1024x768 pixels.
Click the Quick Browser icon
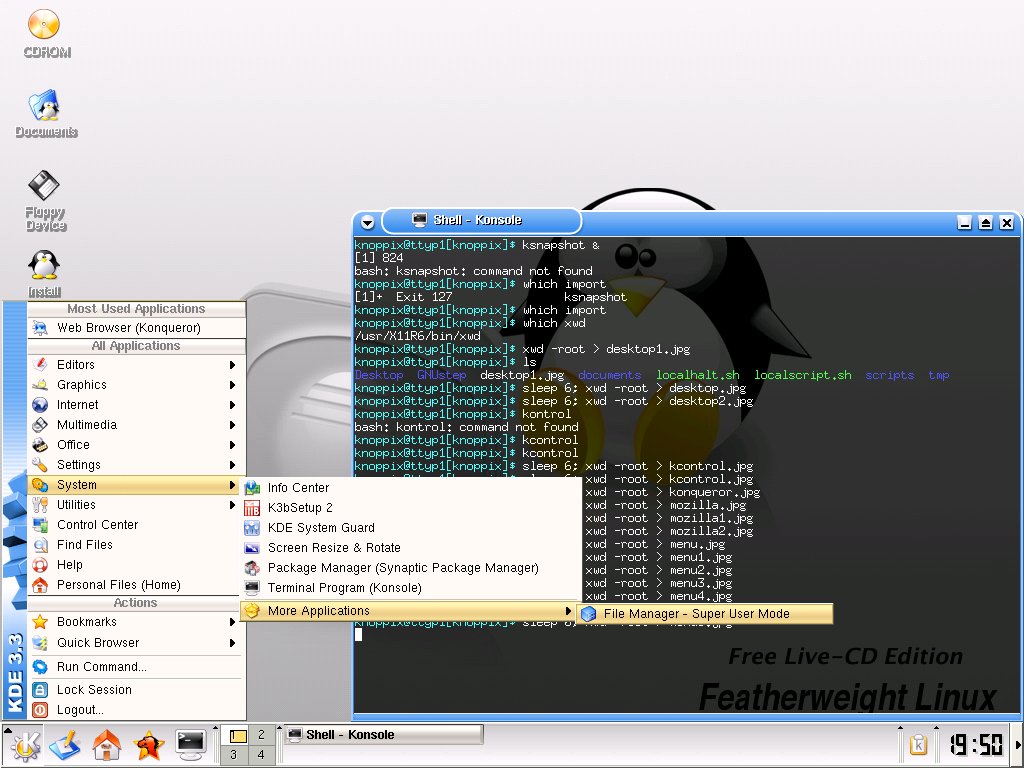(40, 643)
